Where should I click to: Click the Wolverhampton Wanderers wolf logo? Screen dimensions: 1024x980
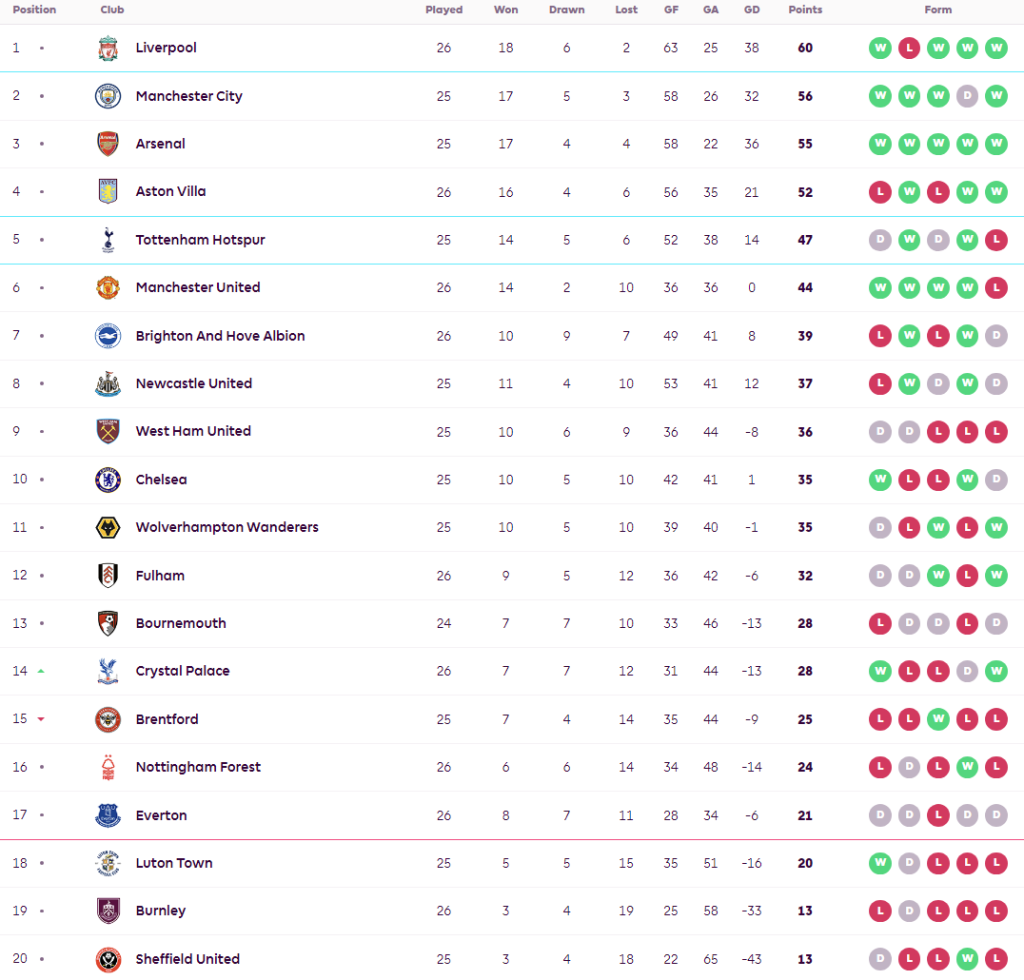coord(108,528)
